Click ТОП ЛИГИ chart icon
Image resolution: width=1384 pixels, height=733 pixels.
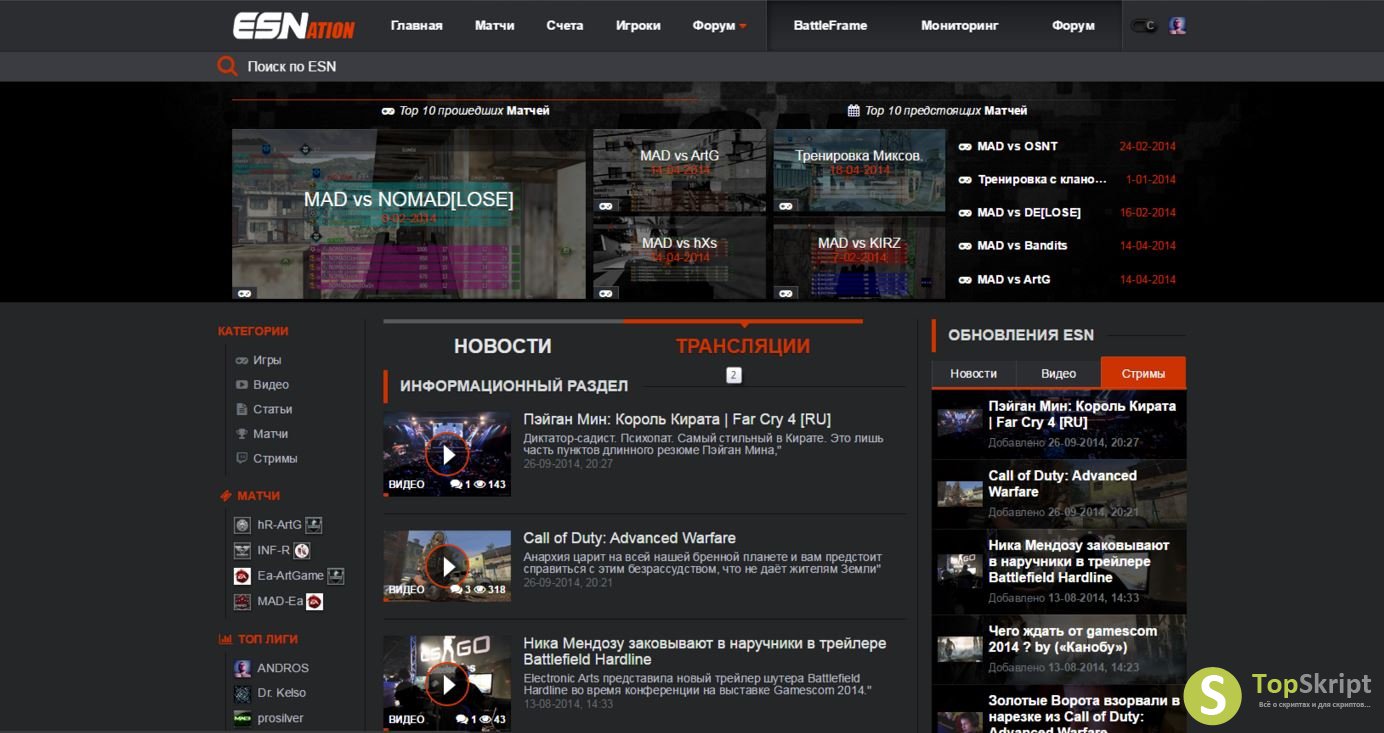coord(225,639)
